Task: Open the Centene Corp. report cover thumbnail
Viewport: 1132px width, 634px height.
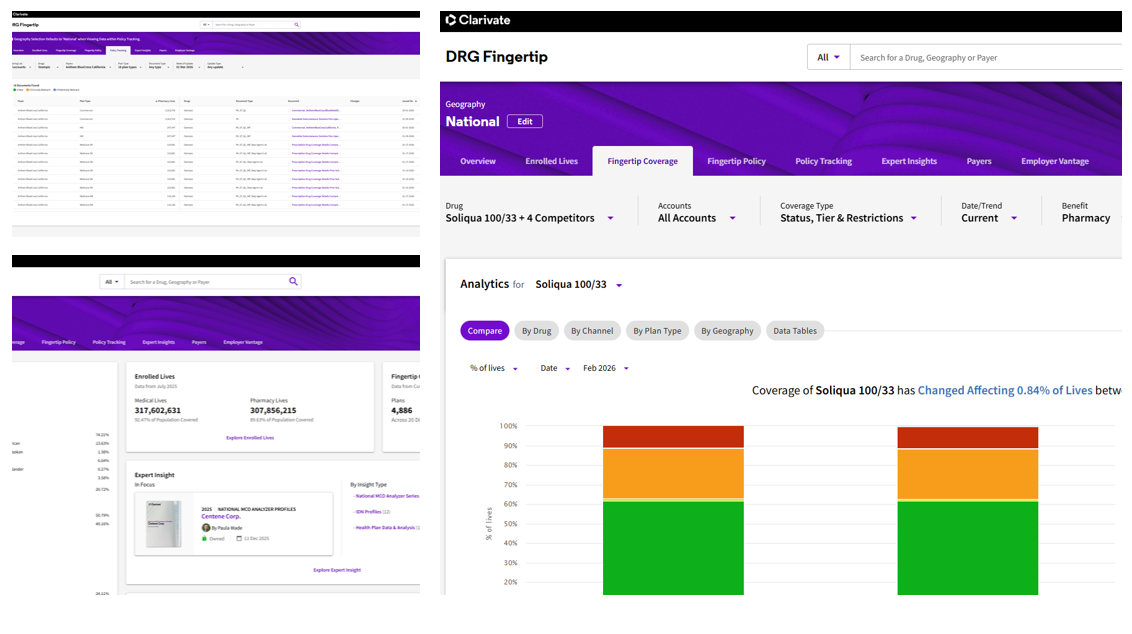Action: pos(163,524)
